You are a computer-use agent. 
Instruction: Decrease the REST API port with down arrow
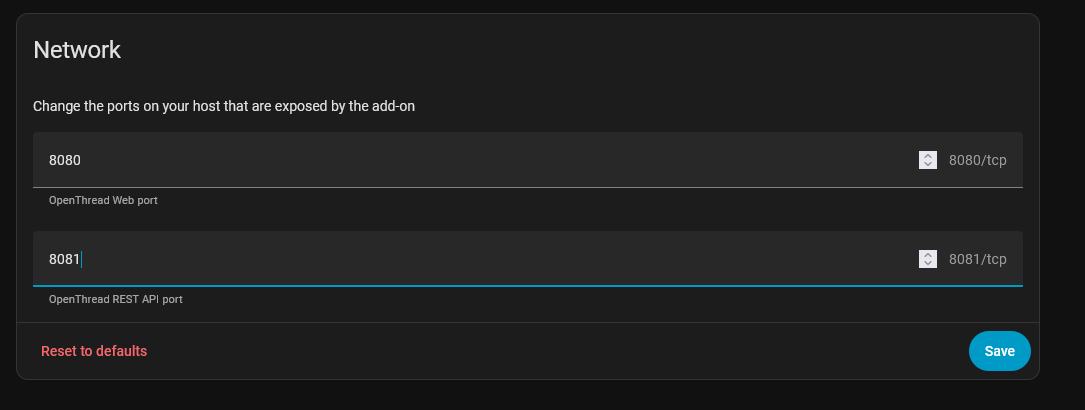[x=928, y=264]
